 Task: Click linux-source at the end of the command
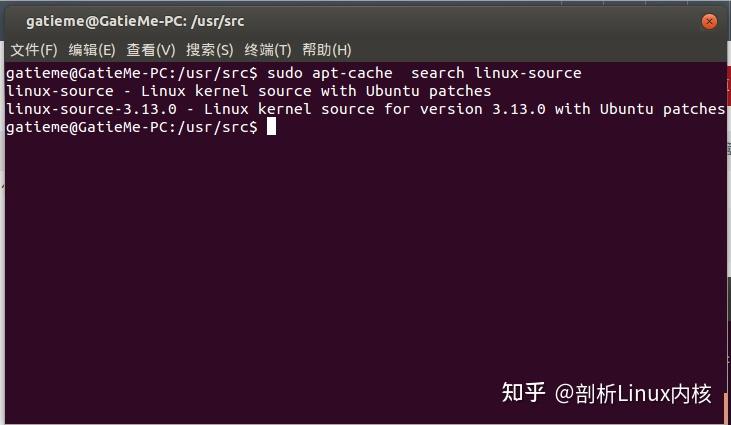click(x=527, y=73)
